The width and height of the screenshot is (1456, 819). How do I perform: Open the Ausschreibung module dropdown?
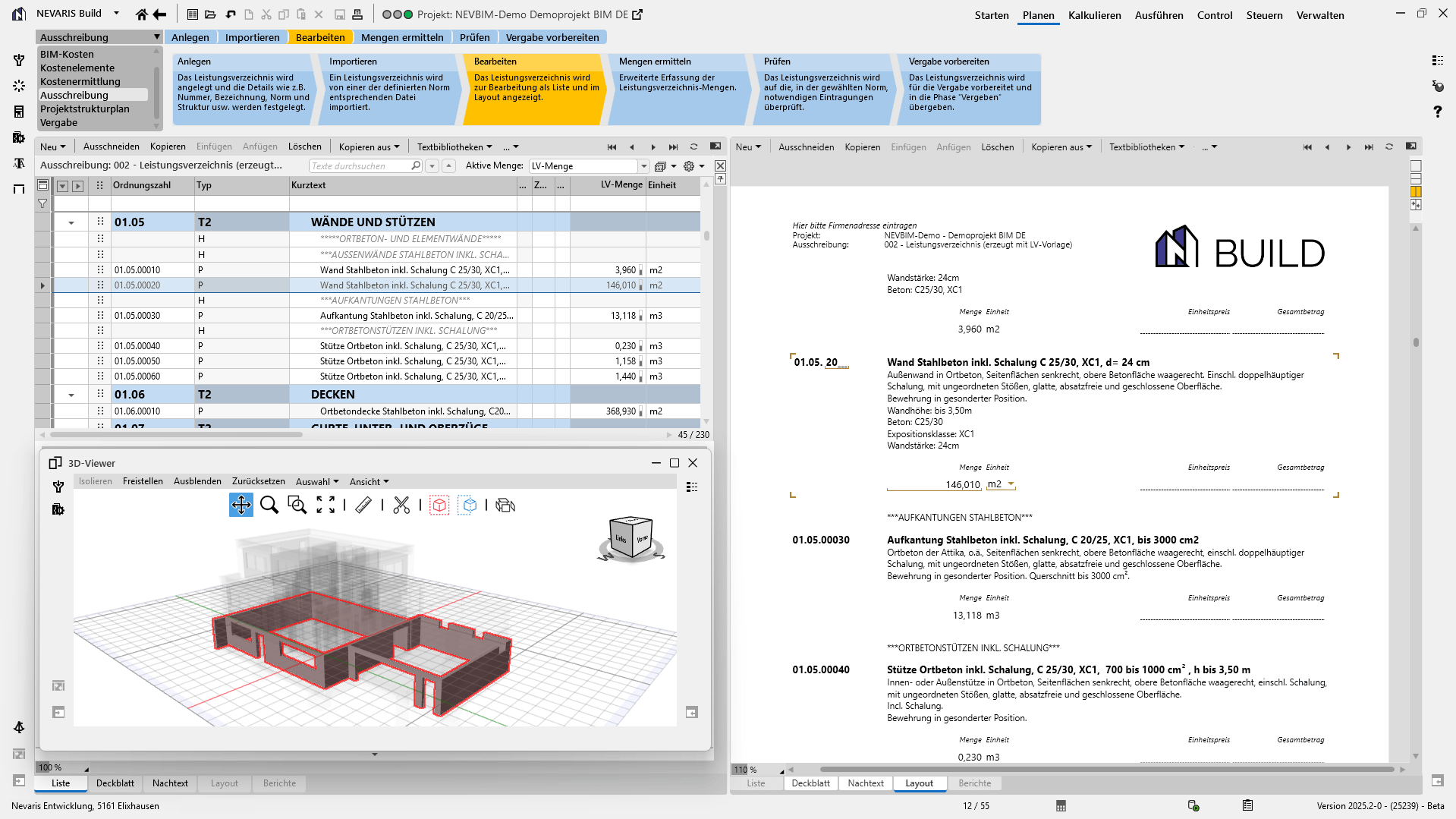click(x=157, y=37)
